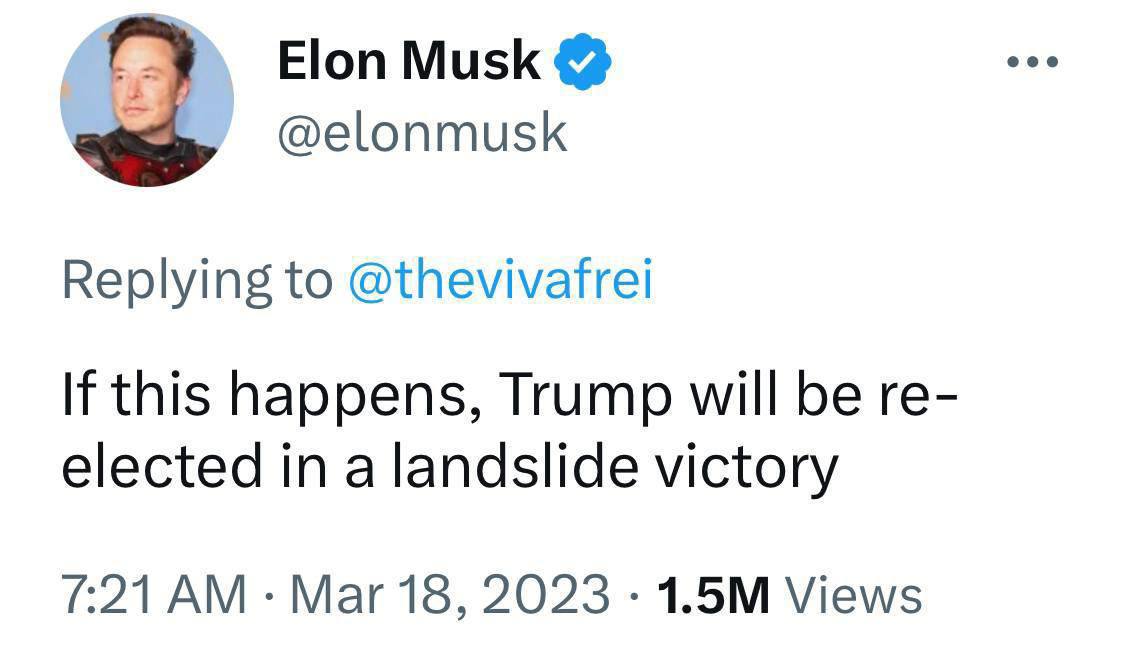This screenshot has height=647, width=1125.
Task: Open the 1.5M view count
Action: click(x=714, y=594)
